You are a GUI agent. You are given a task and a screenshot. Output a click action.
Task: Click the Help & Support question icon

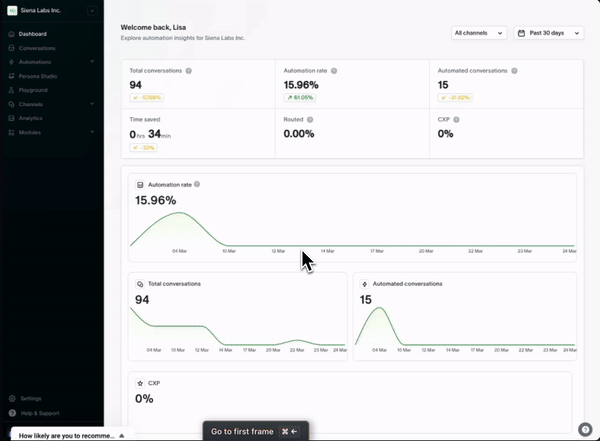coord(12,413)
